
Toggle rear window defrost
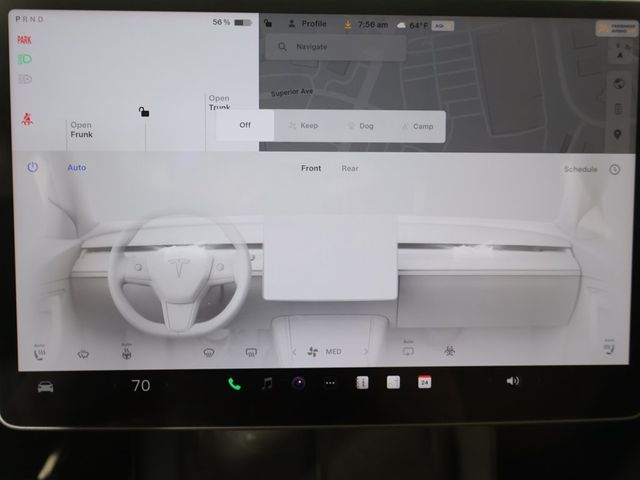(251, 352)
